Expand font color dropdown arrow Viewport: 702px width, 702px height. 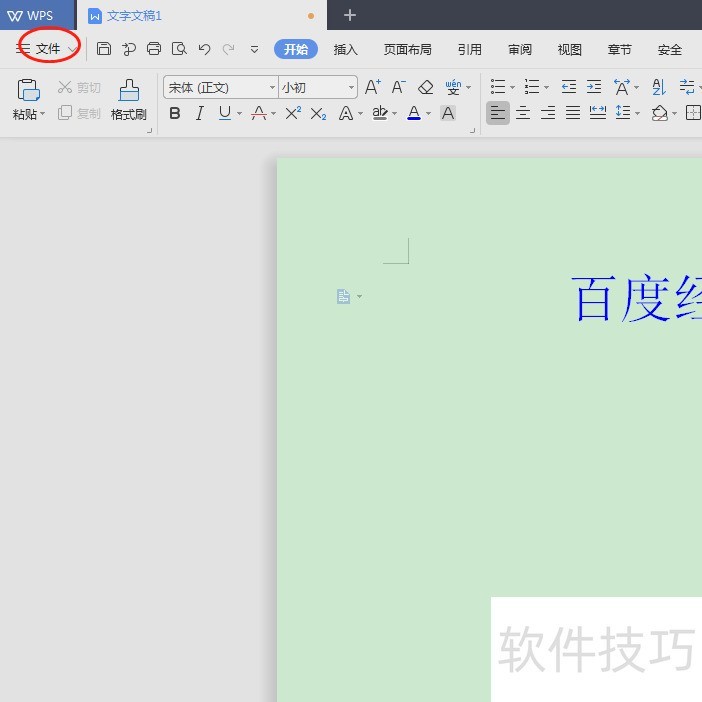[x=428, y=114]
